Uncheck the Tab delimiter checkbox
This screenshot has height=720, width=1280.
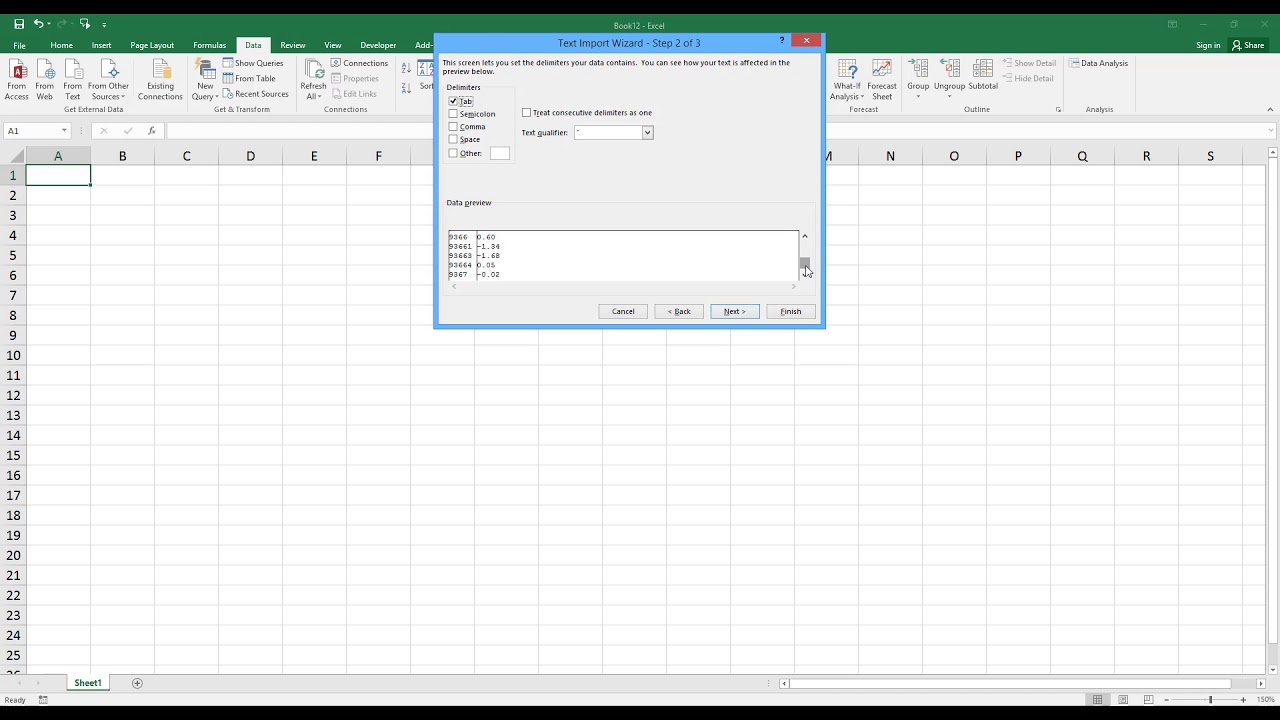point(453,101)
